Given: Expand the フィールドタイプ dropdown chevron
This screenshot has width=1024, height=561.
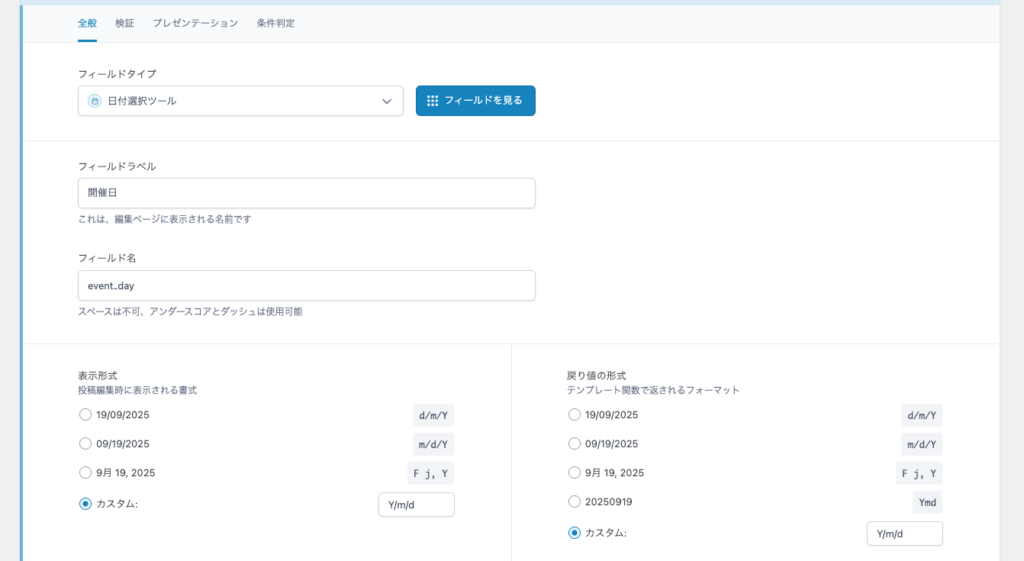Looking at the screenshot, I should pos(387,101).
